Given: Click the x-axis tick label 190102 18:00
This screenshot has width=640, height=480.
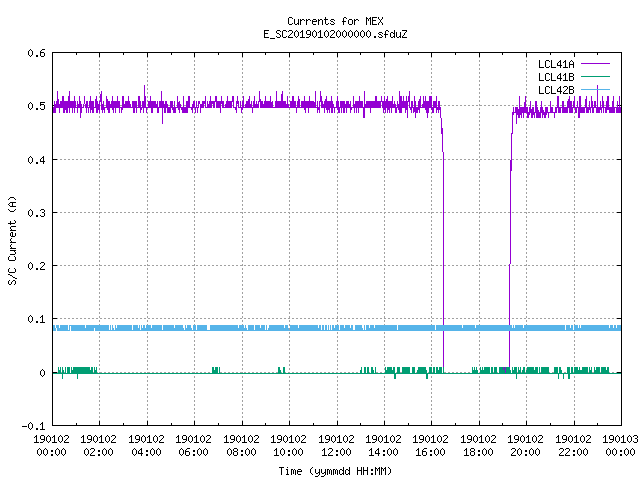Looking at the screenshot, I should tap(478, 445).
